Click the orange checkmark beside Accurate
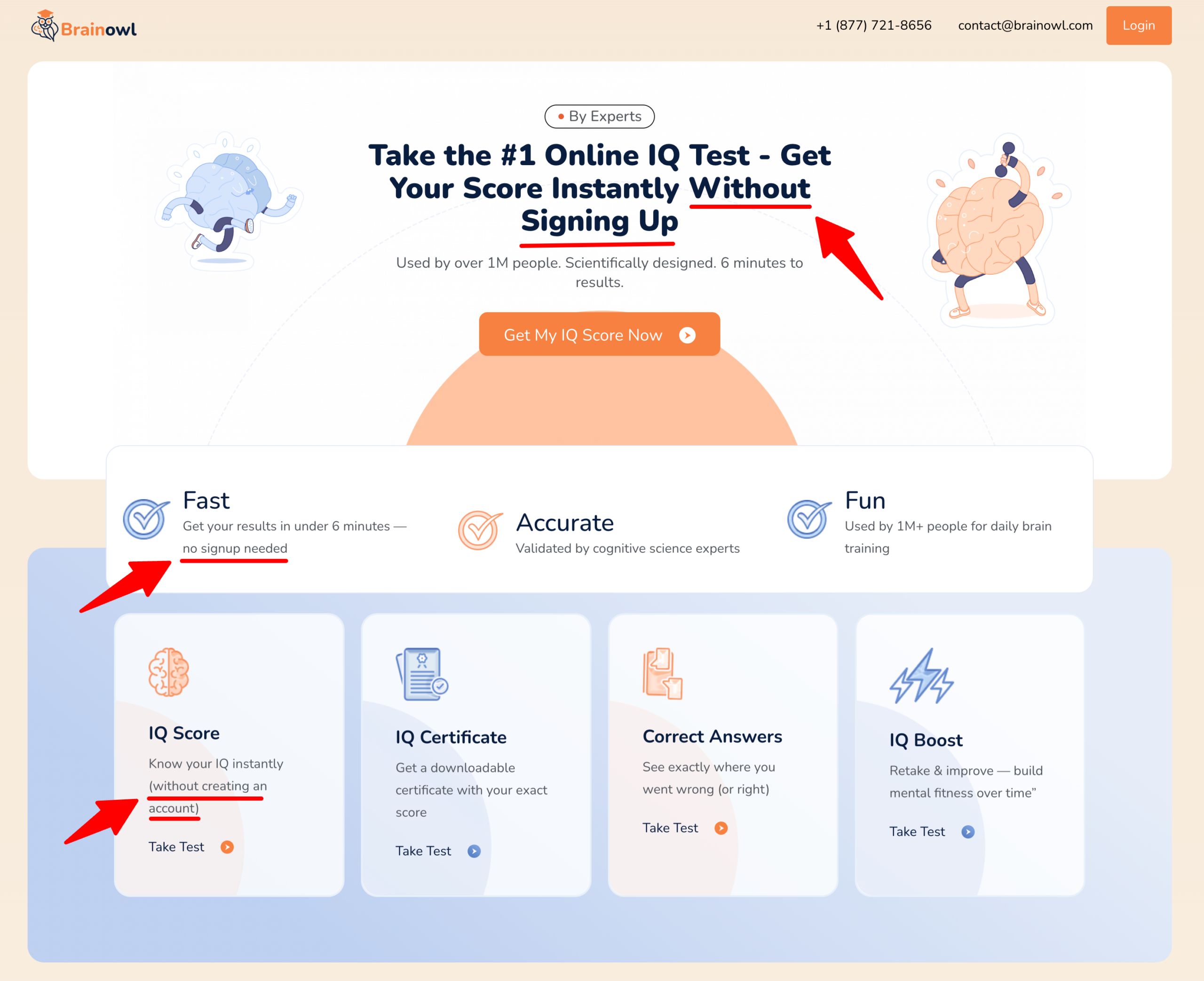Screen dimensions: 1204x981 (480, 530)
